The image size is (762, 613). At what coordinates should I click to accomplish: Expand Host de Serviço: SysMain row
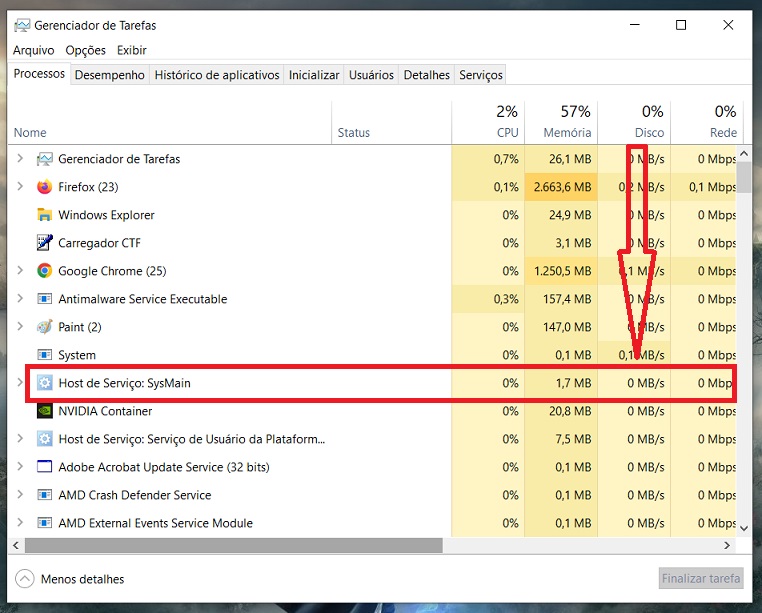coord(20,382)
